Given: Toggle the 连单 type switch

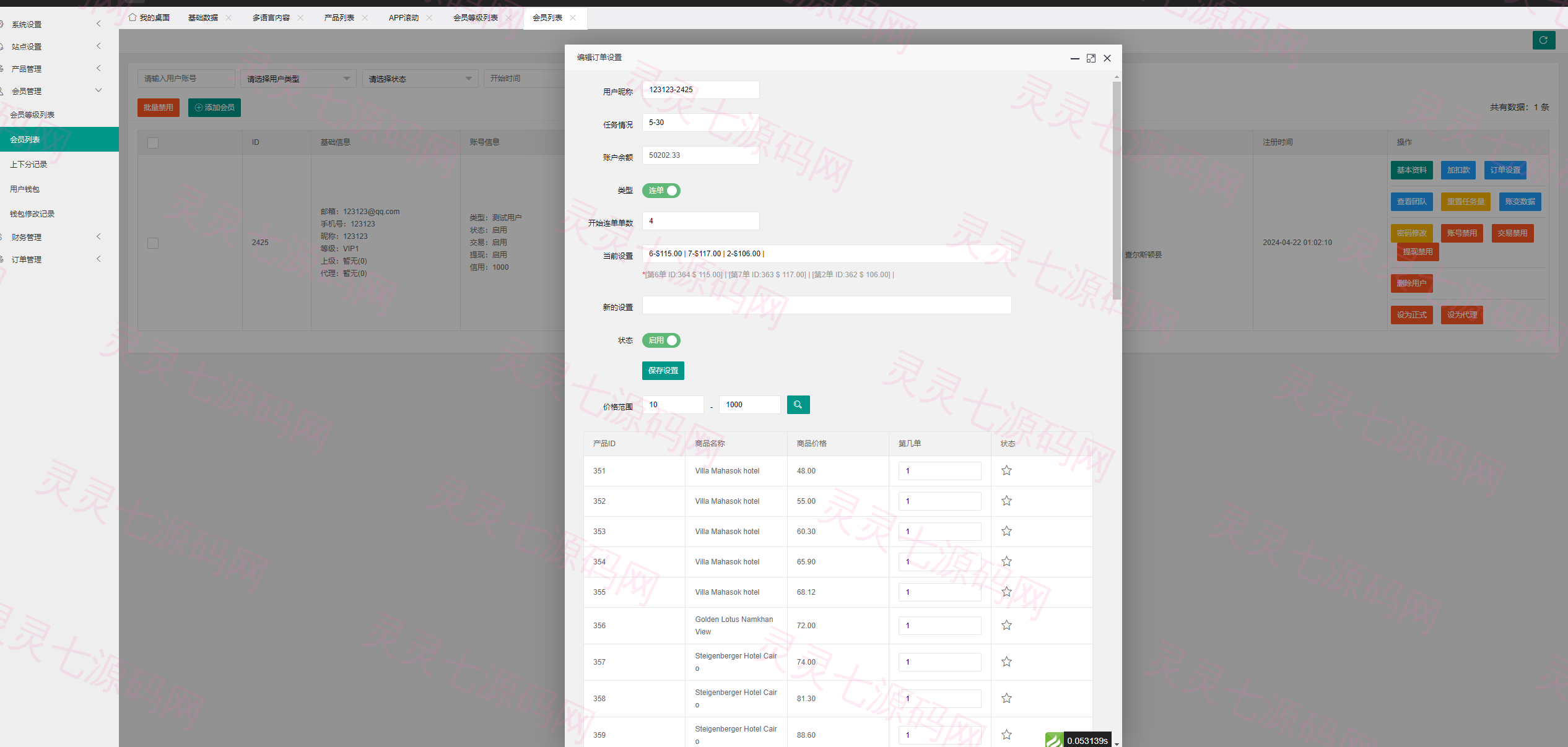Looking at the screenshot, I should (661, 191).
